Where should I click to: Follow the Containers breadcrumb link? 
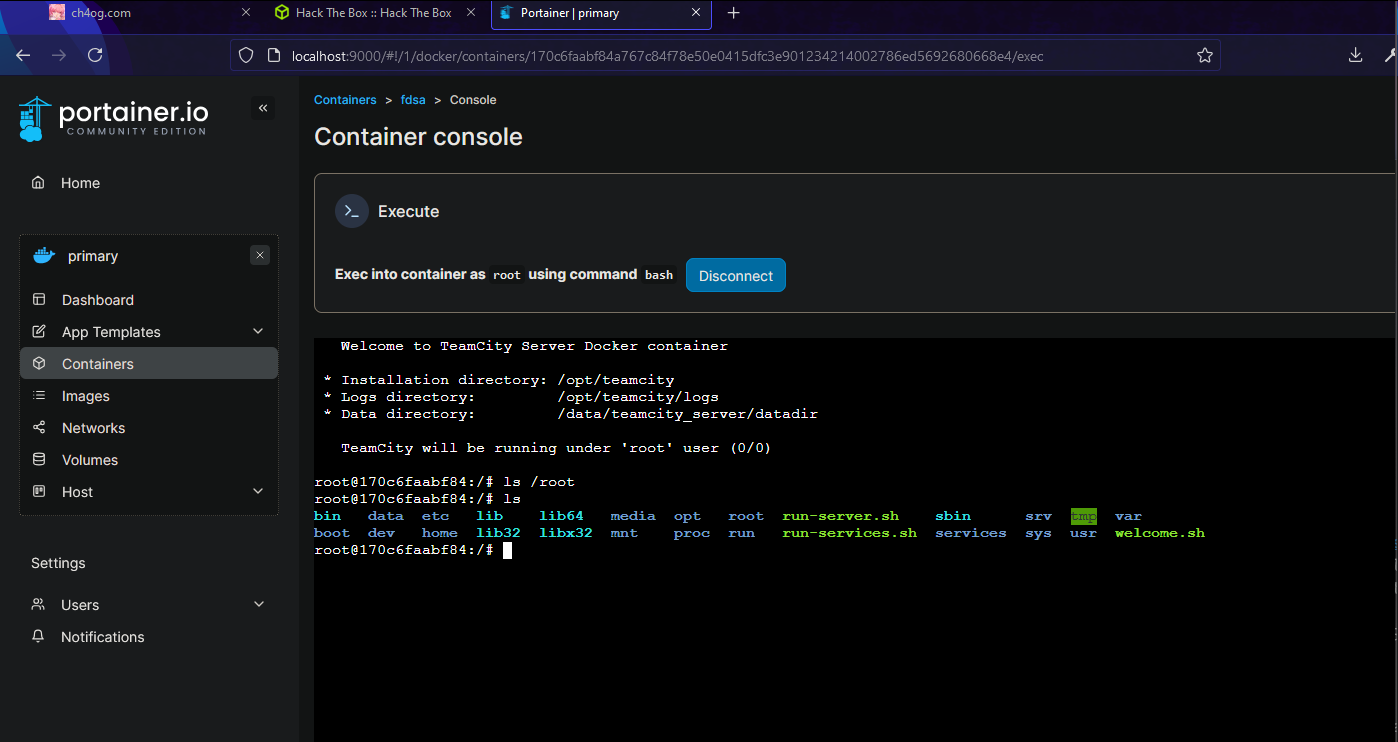click(345, 100)
